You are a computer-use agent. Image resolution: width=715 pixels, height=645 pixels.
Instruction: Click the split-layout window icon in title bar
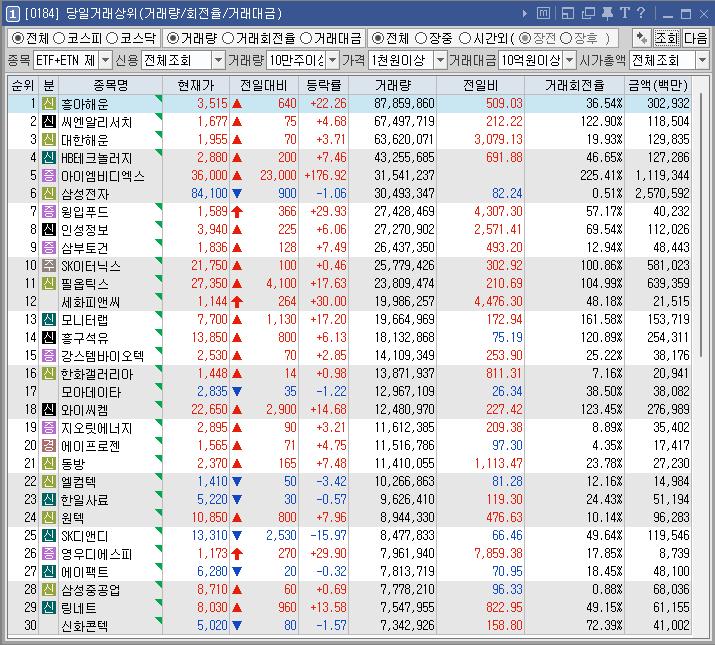coord(568,13)
